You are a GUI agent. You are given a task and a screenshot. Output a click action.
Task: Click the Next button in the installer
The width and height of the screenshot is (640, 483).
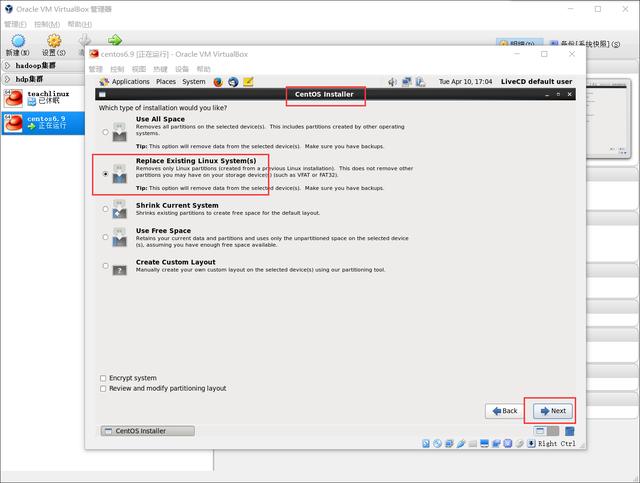click(553, 411)
